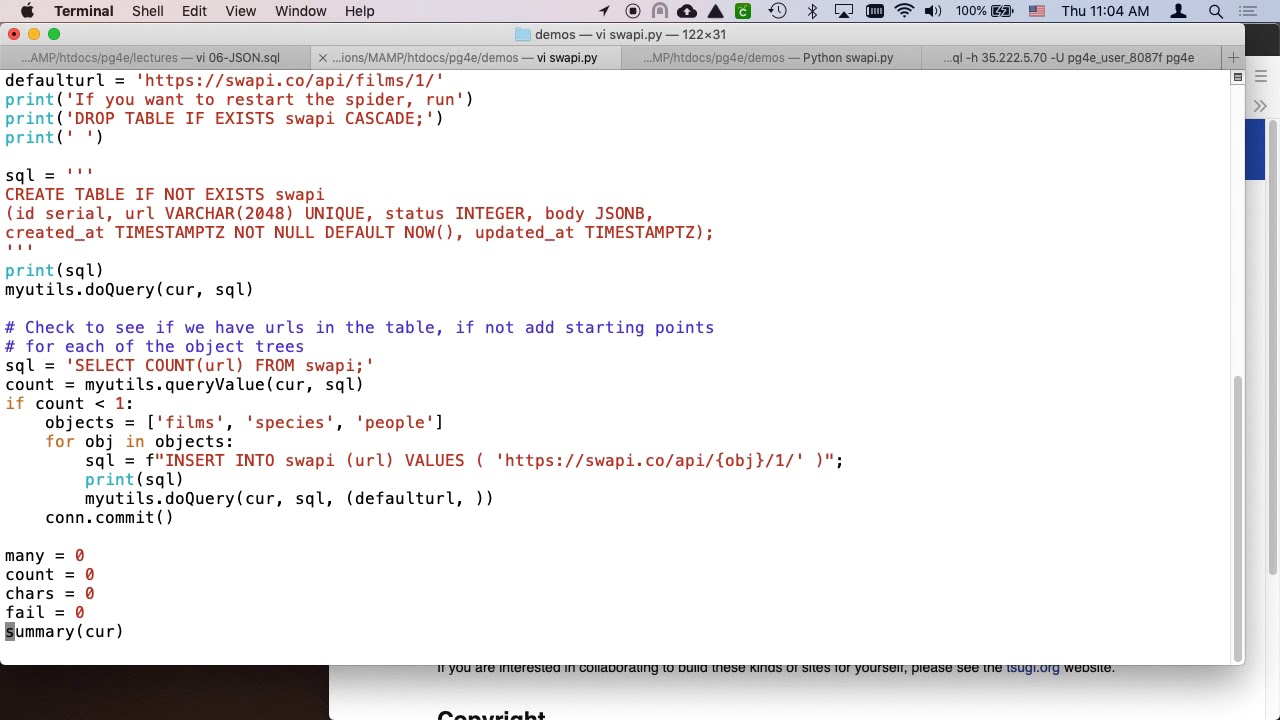Click the Thu 11:04 AM clock

1105,11
